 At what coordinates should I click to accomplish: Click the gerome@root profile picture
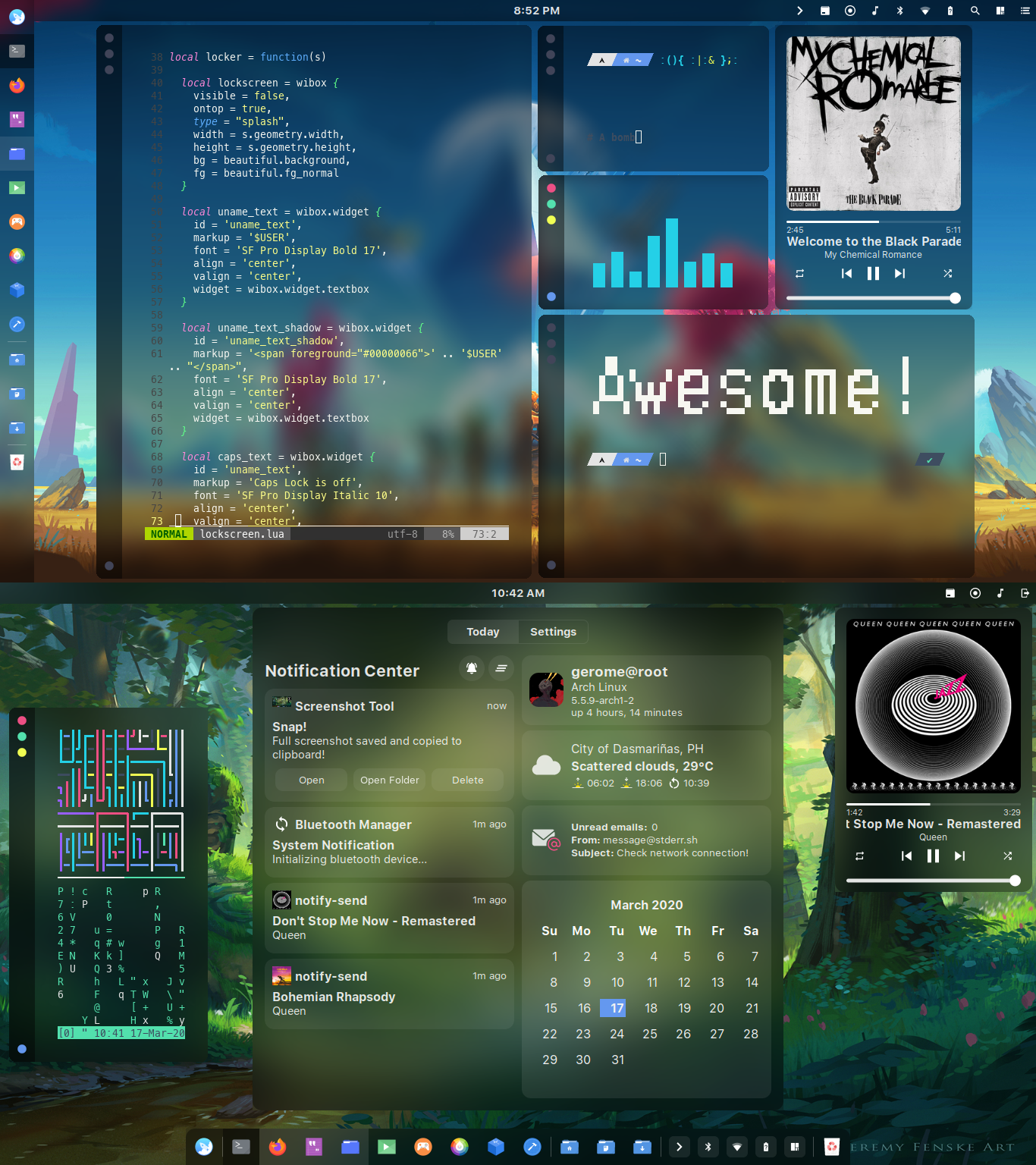click(547, 689)
